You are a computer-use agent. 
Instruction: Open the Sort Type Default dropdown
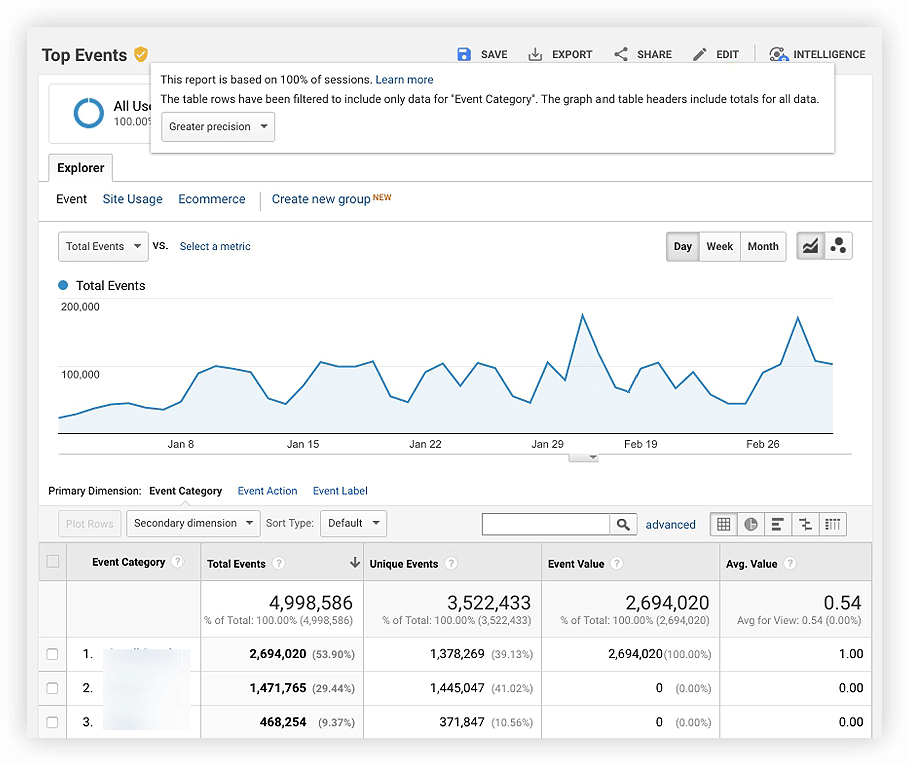click(x=353, y=523)
